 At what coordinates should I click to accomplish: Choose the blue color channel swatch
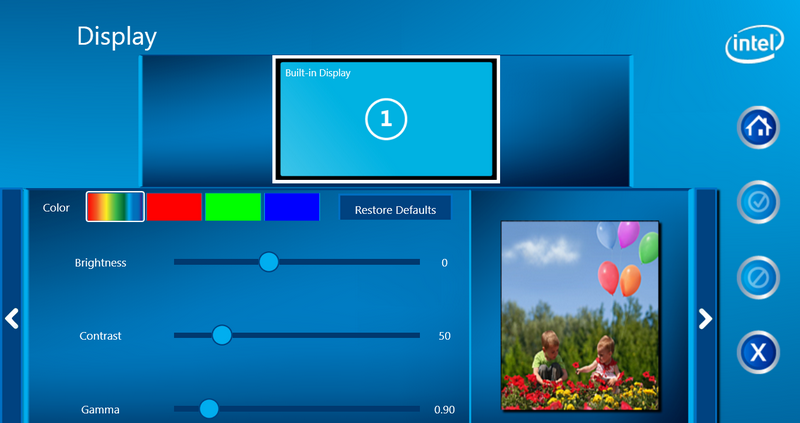click(292, 207)
